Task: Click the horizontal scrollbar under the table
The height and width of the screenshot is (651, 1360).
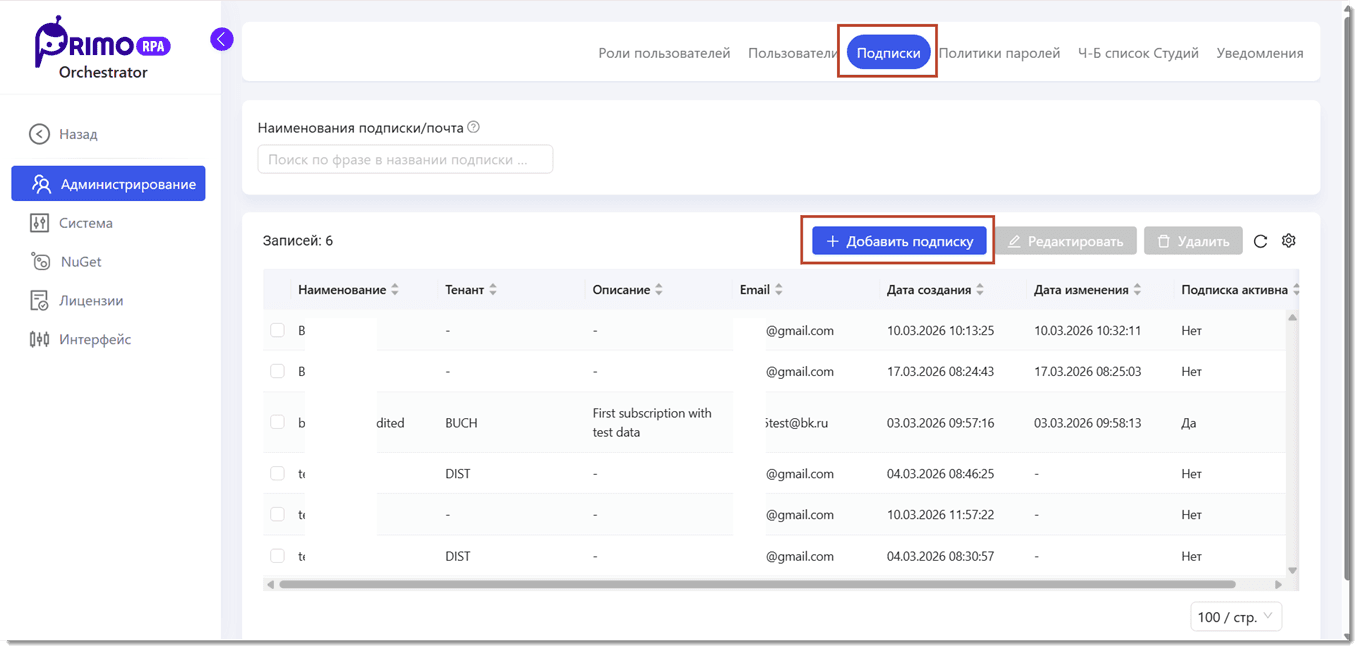Action: point(756,584)
